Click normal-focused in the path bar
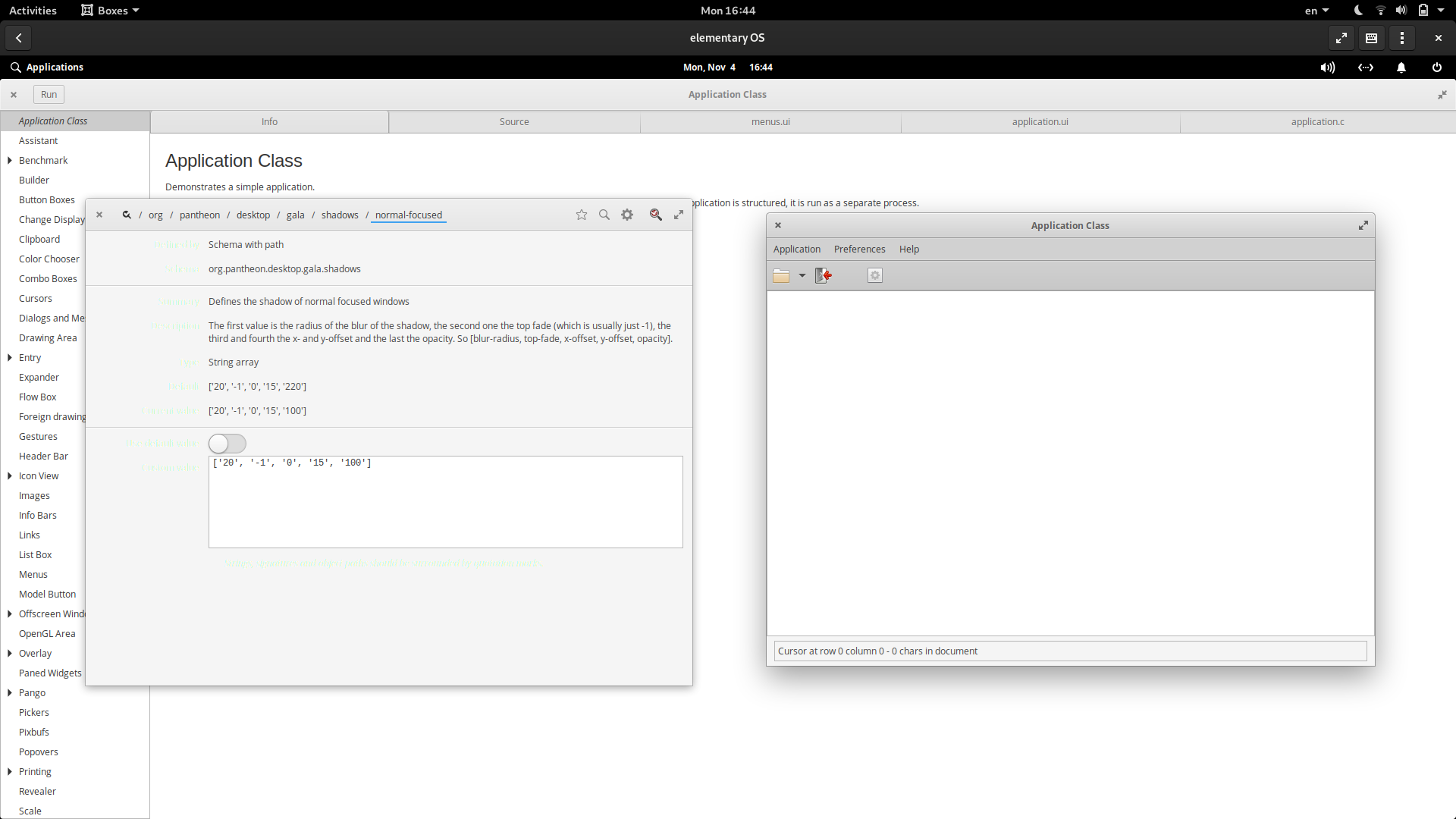This screenshot has height=819, width=1456. (409, 215)
